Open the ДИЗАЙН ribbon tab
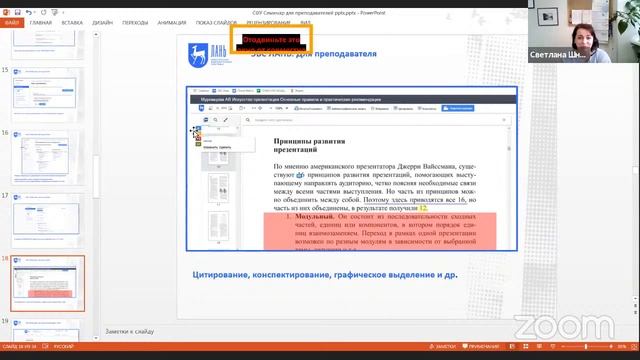The image size is (640, 360). 102,23
